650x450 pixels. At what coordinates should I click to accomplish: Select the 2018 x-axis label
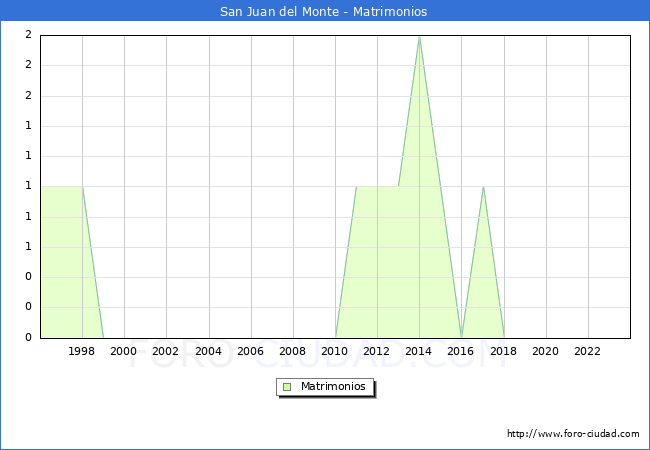click(504, 351)
